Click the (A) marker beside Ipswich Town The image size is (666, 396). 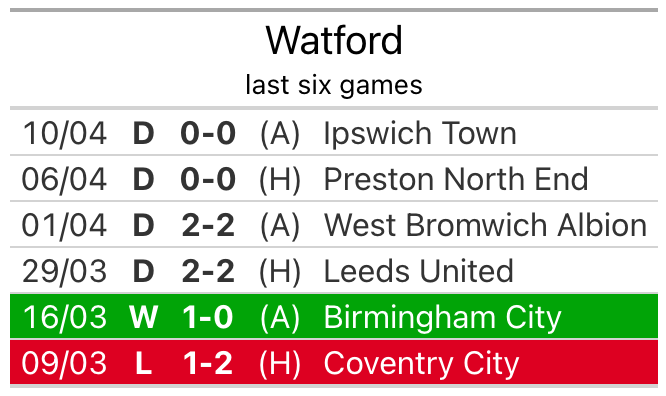[280, 133]
